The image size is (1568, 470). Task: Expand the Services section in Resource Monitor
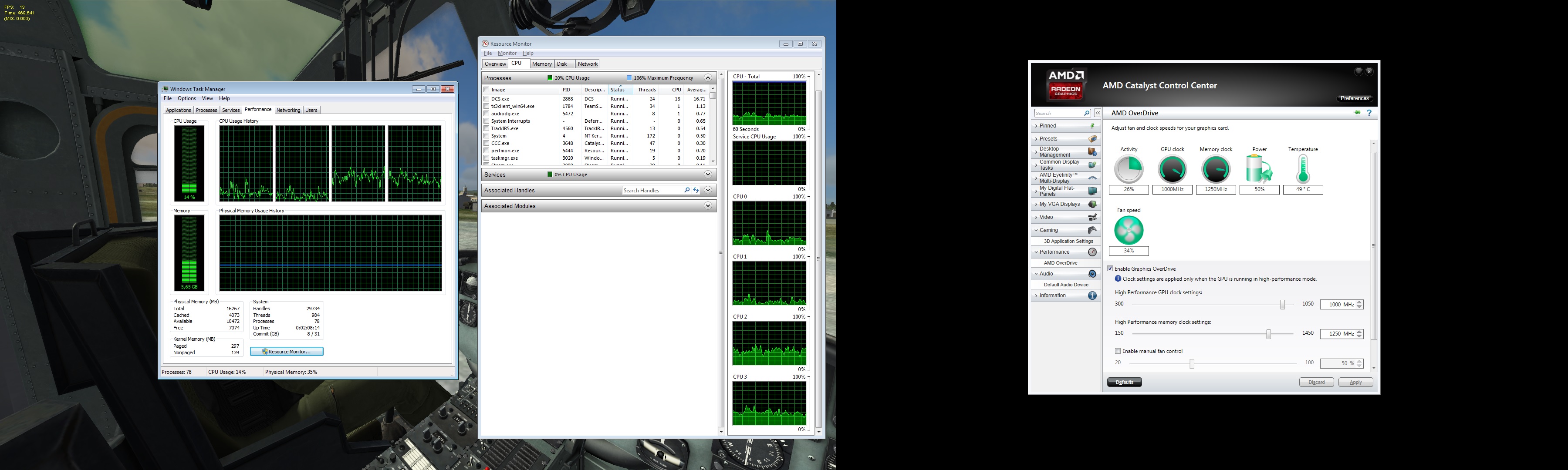pyautogui.click(x=707, y=175)
